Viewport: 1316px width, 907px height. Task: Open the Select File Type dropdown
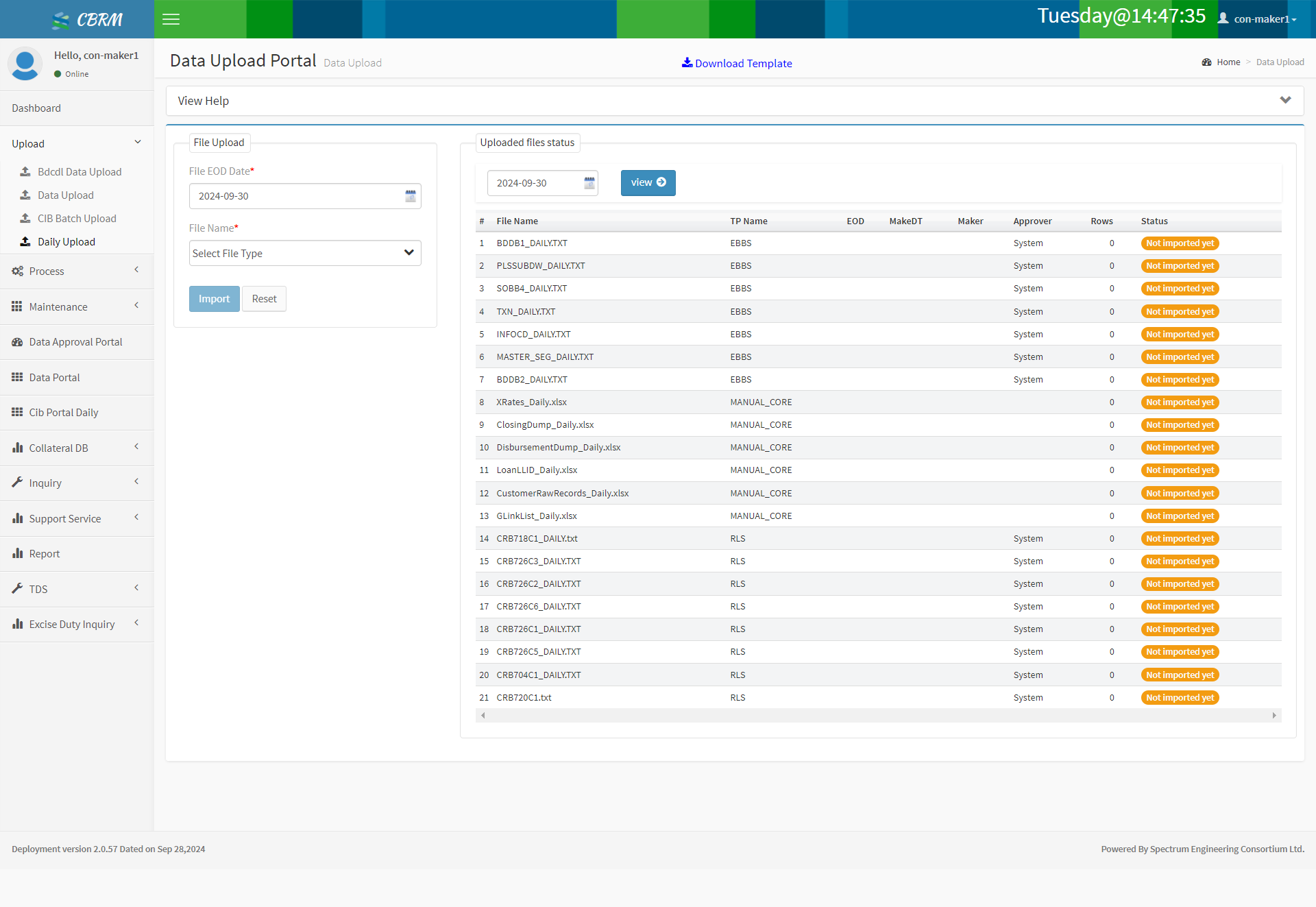(305, 253)
